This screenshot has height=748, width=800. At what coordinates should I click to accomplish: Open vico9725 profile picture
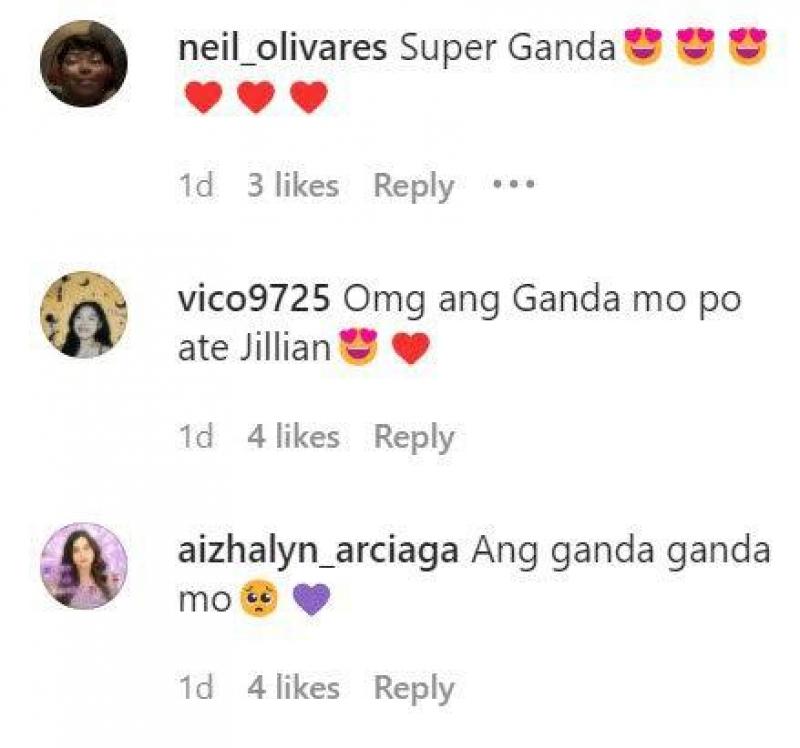click(84, 315)
